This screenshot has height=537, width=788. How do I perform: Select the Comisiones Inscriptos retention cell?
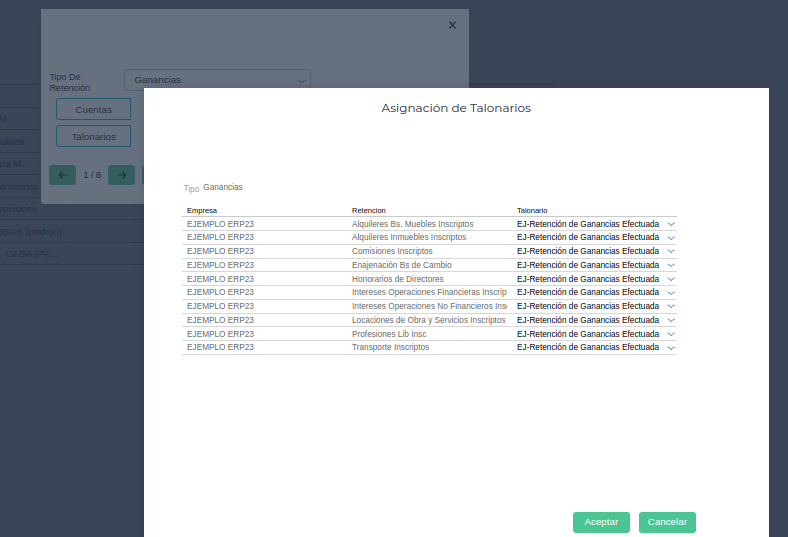click(392, 251)
